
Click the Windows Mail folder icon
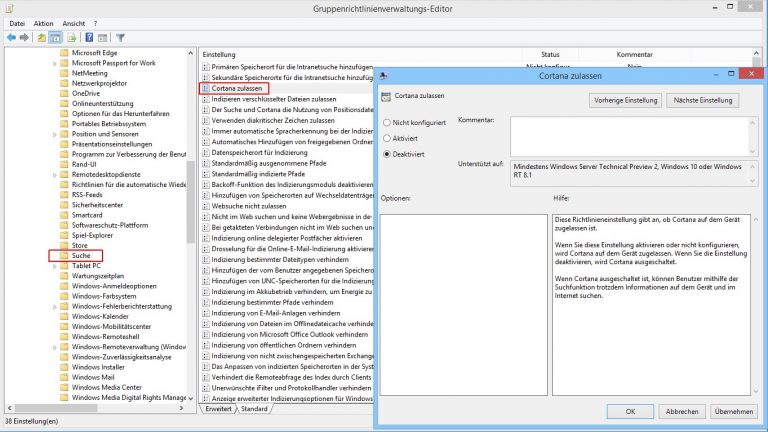64,377
